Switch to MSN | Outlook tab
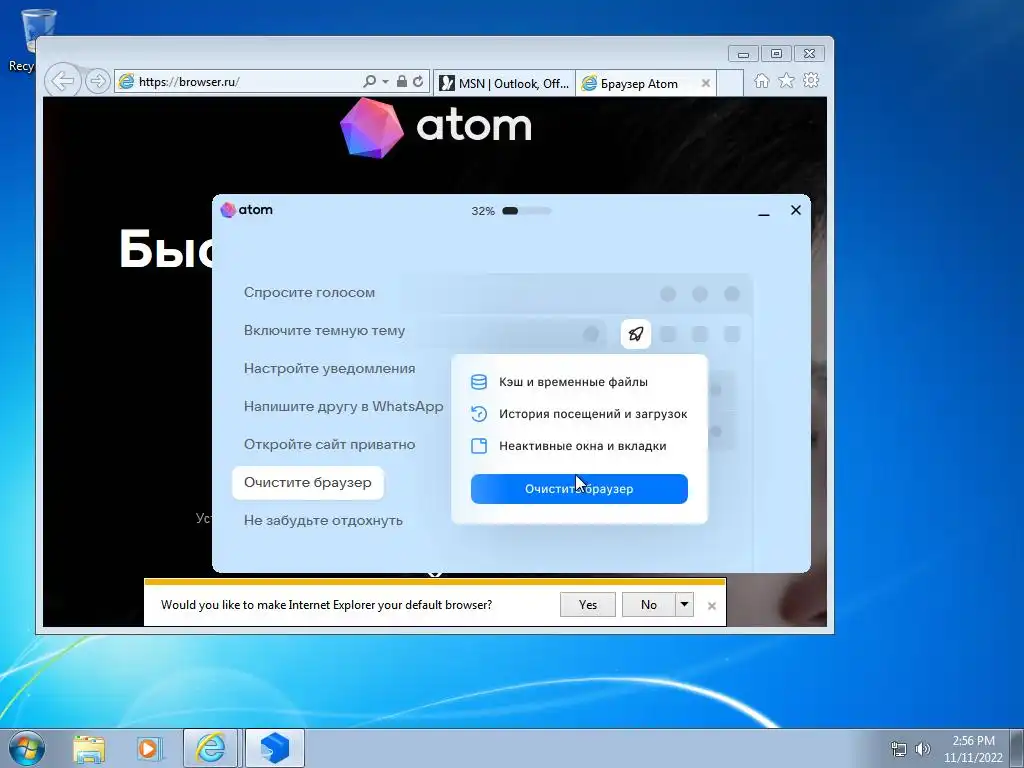The height and width of the screenshot is (768, 1024). click(504, 84)
